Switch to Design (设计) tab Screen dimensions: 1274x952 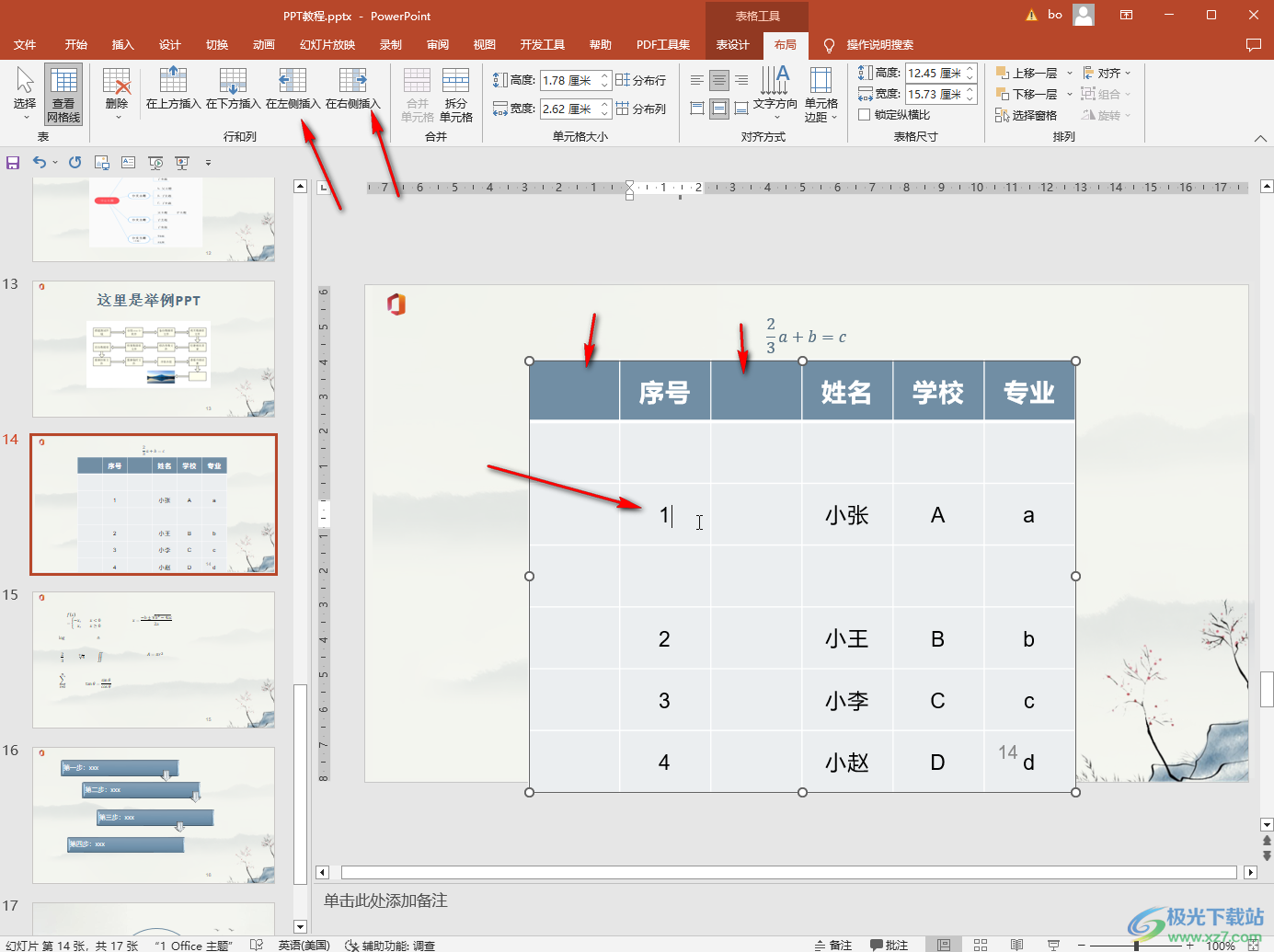(170, 45)
